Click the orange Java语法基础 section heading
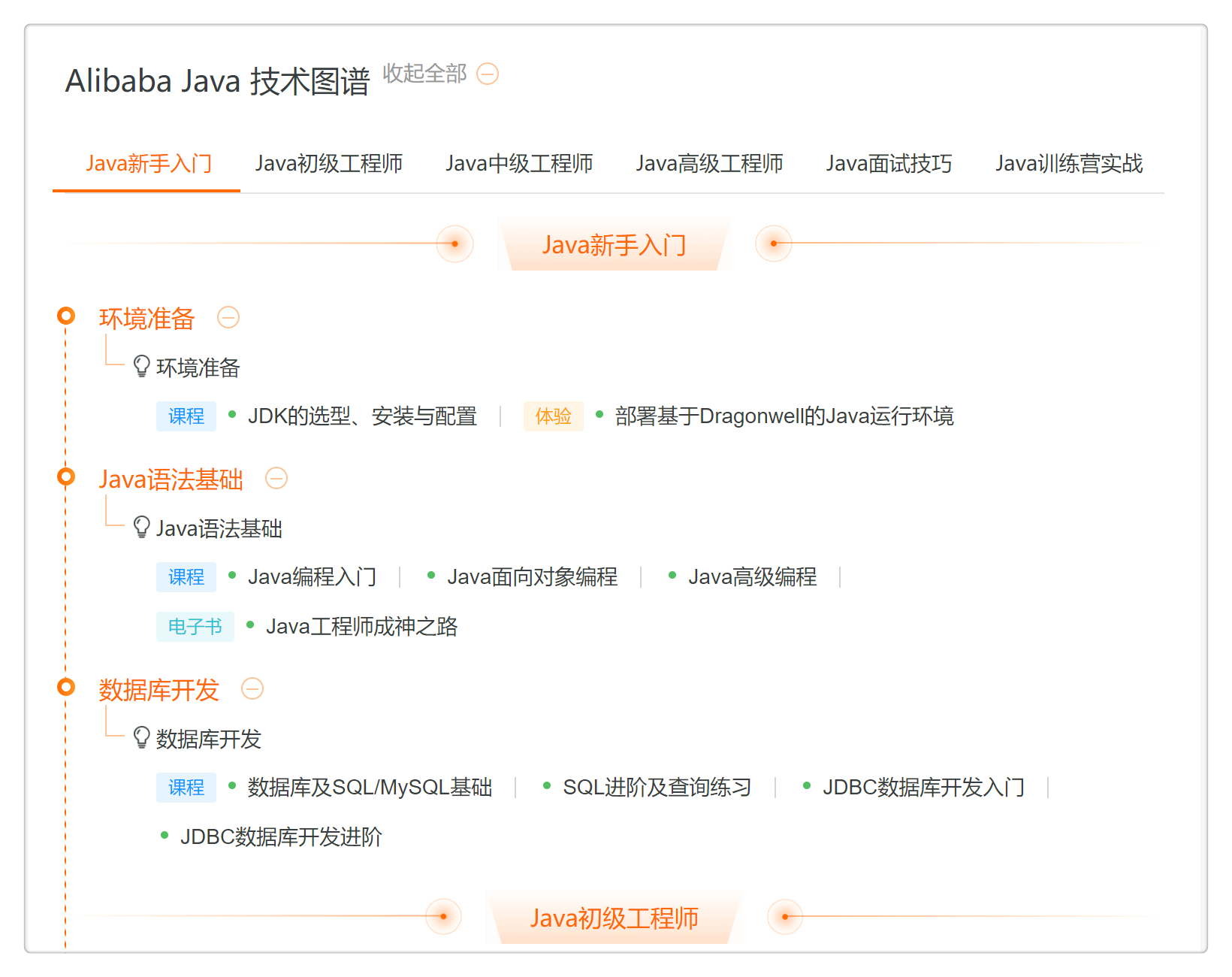 171,479
